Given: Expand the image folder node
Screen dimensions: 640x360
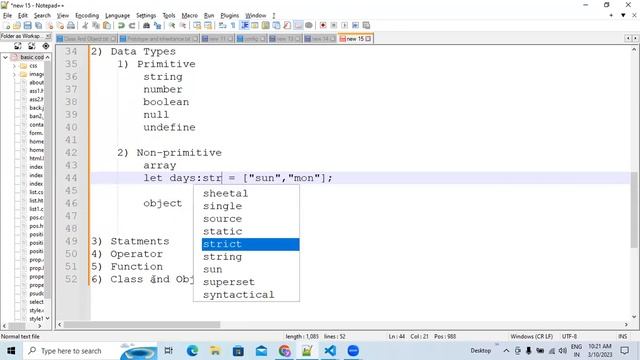Looking at the screenshot, I should [14, 74].
